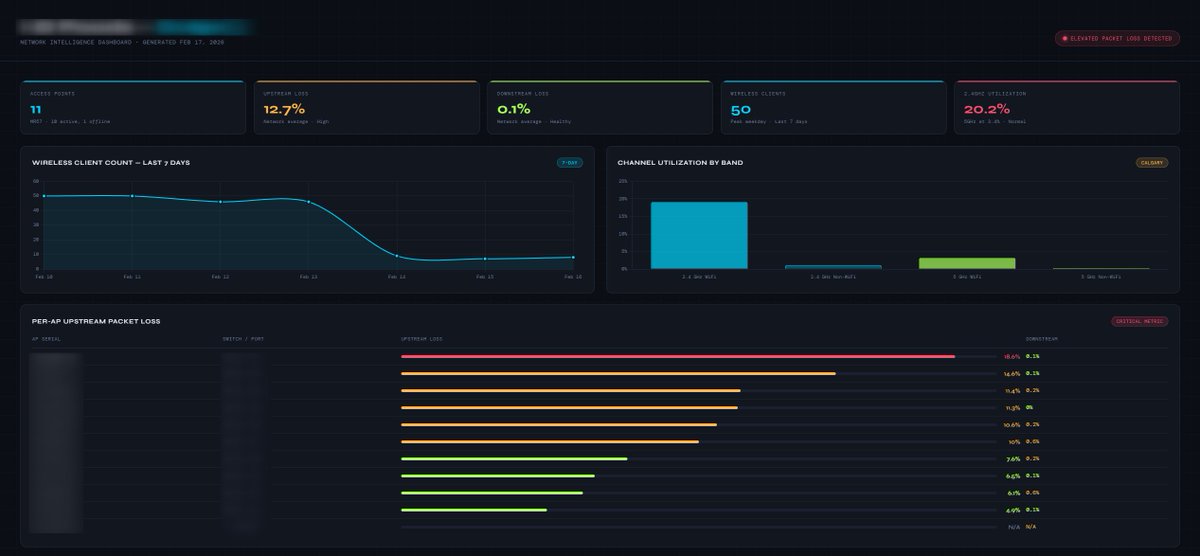Screen dimensions: 1200x556
Task: Click the green 6.1% upstream loss bar
Action: click(x=492, y=493)
